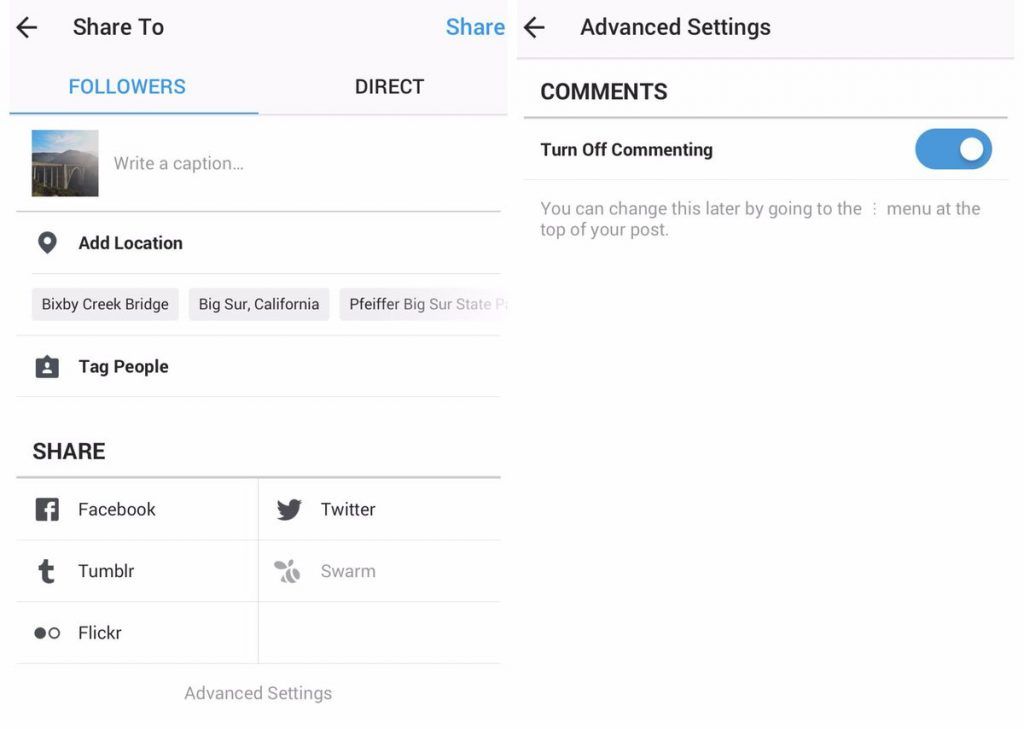Switch to the Direct tab
This screenshot has height=729, width=1024.
click(x=389, y=87)
